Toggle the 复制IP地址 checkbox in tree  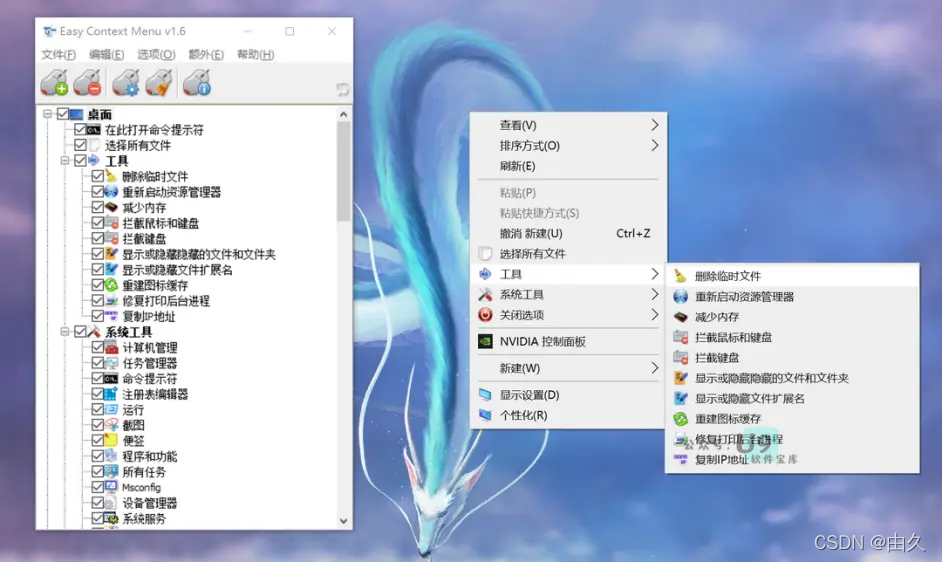pyautogui.click(x=97, y=316)
